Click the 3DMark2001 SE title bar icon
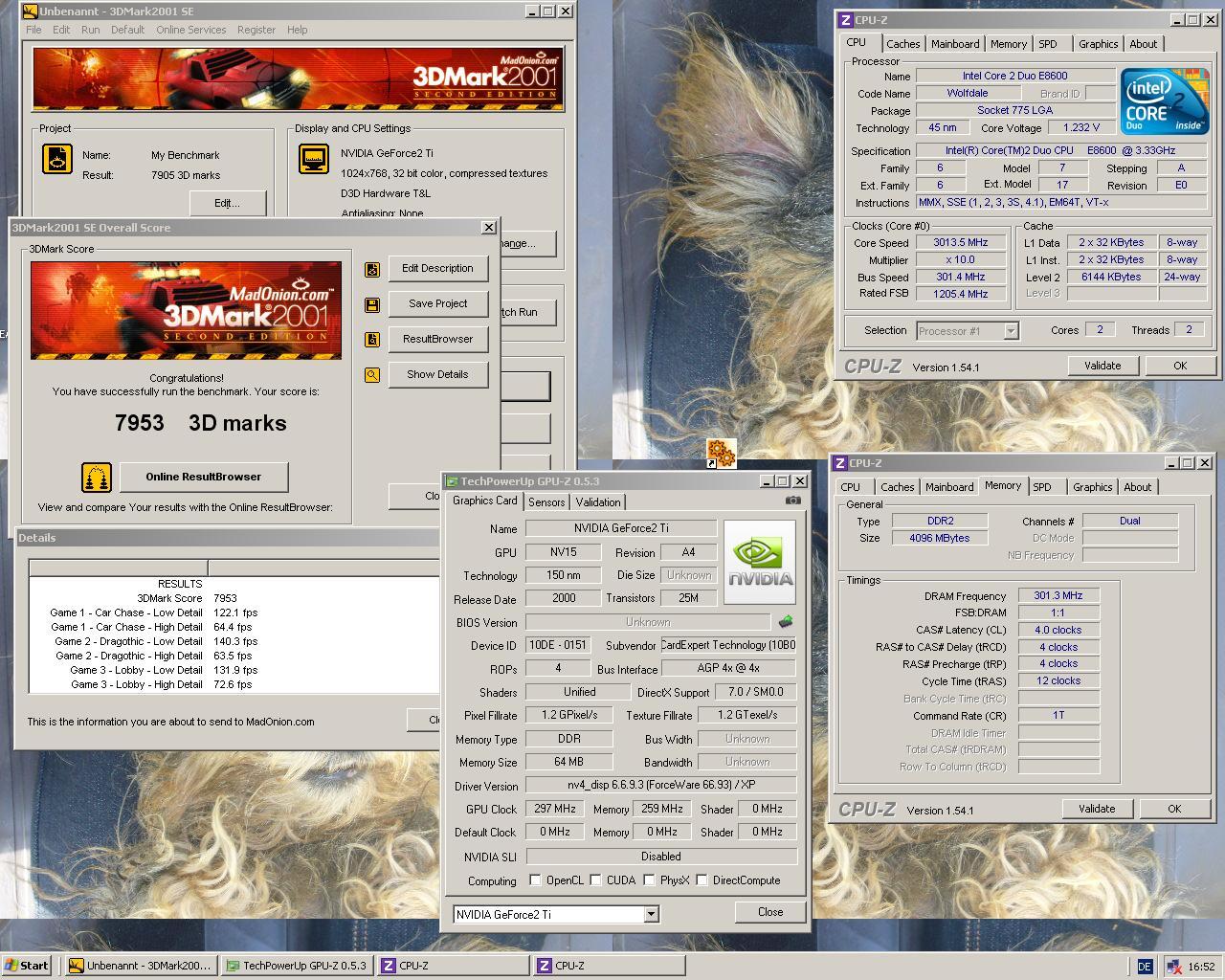The image size is (1225, 980). 30,11
